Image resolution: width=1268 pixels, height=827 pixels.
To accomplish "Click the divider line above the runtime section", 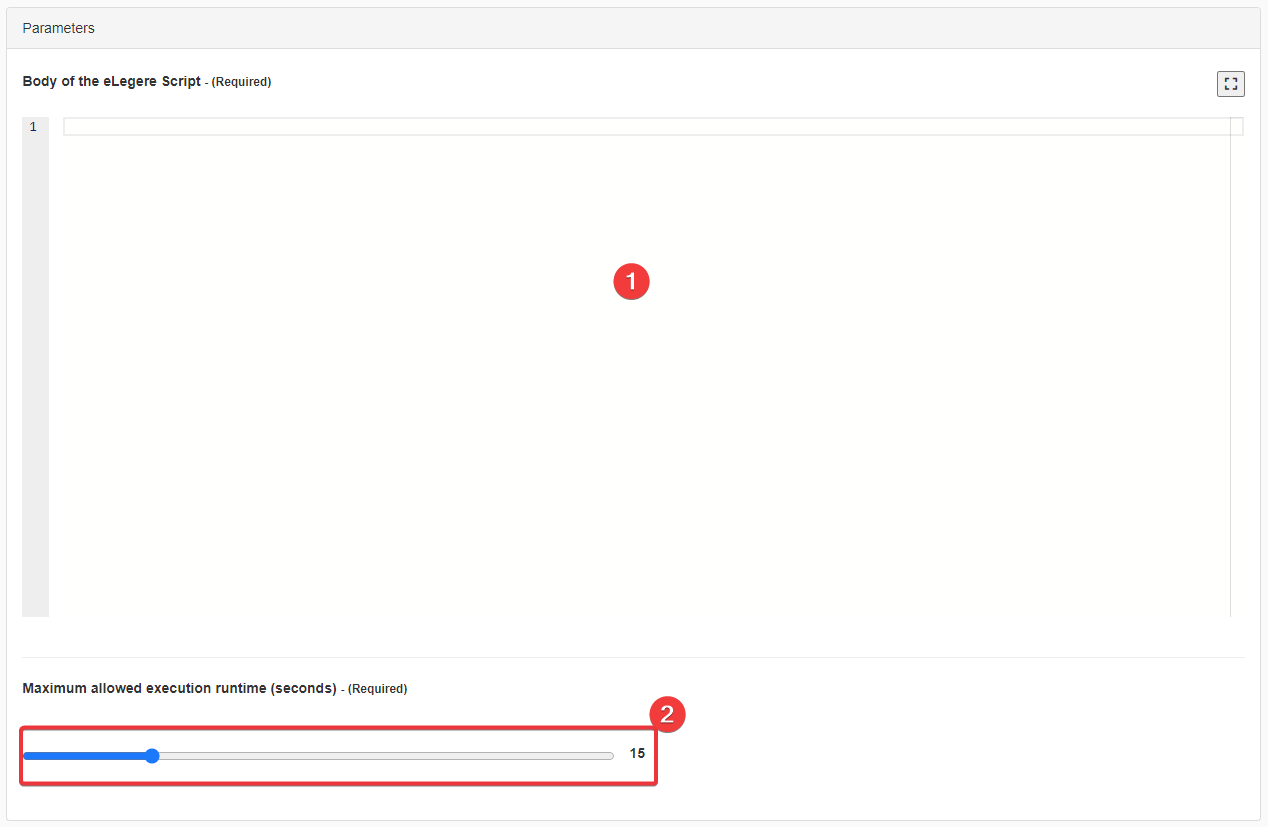I will (x=632, y=657).
